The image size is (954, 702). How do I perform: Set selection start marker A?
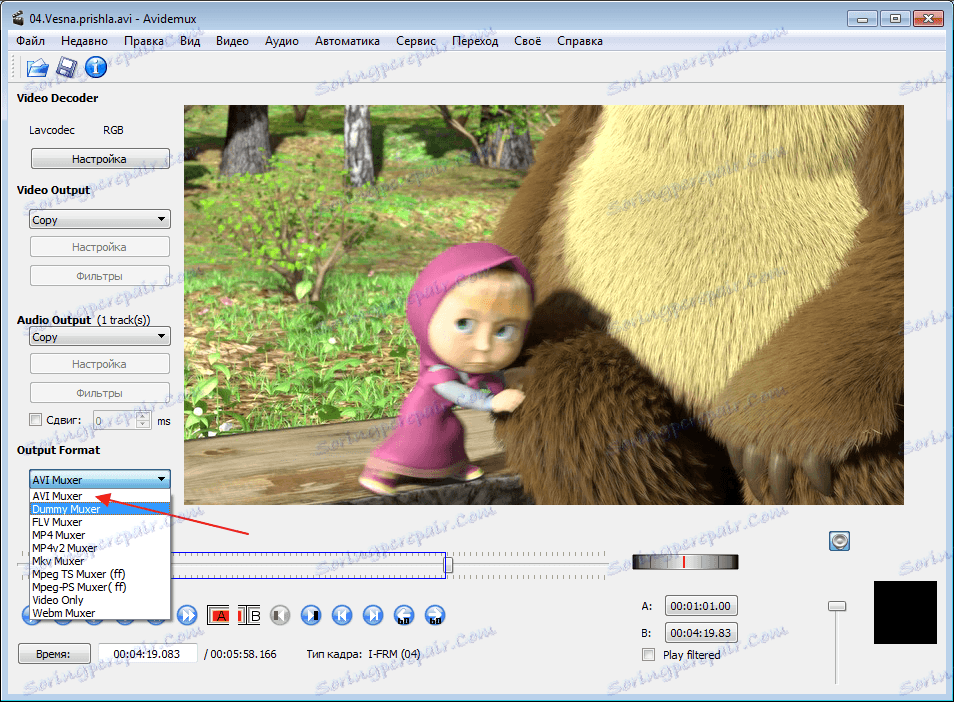point(218,615)
